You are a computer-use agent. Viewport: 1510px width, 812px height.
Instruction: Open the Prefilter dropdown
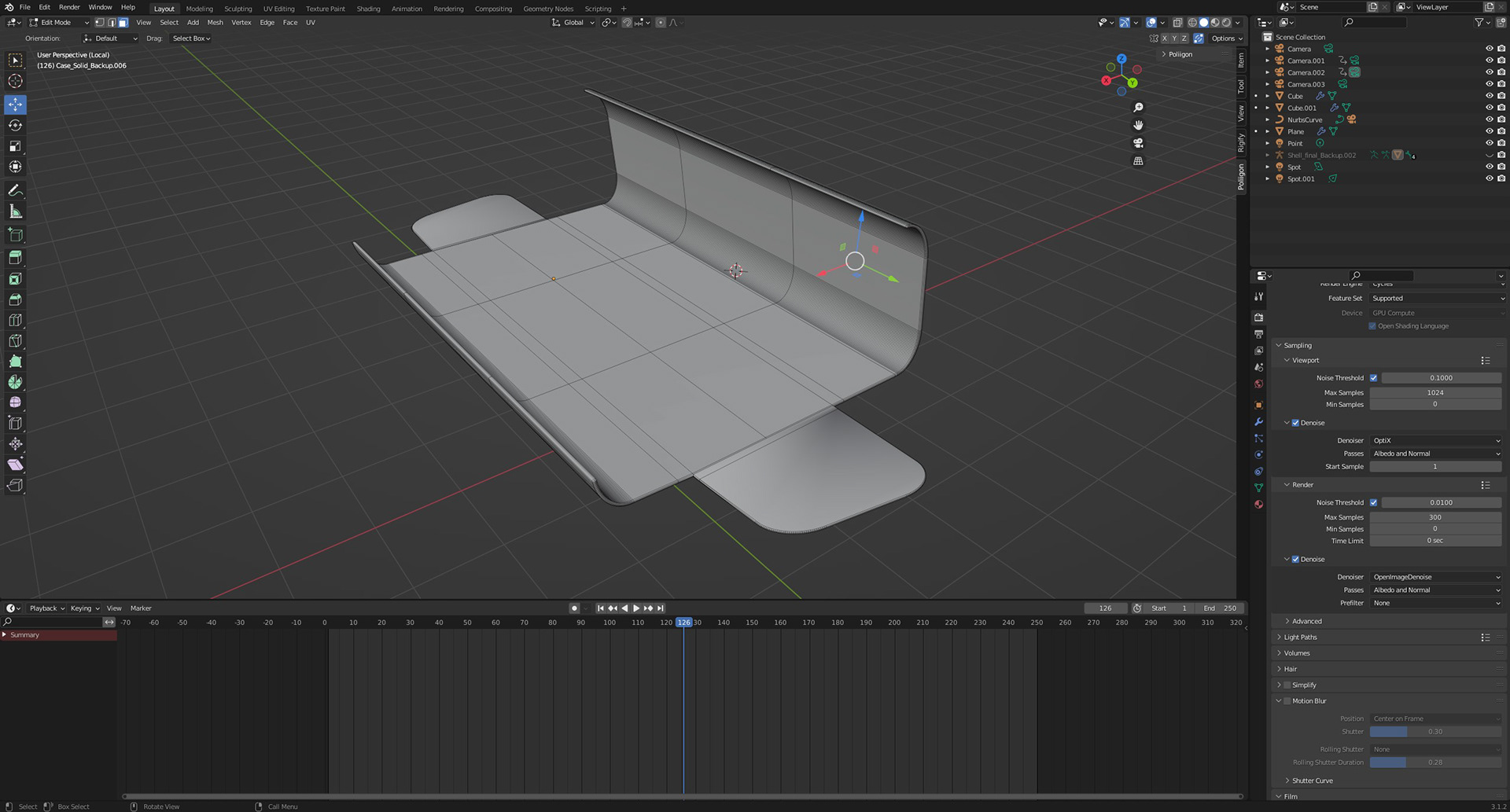1437,604
